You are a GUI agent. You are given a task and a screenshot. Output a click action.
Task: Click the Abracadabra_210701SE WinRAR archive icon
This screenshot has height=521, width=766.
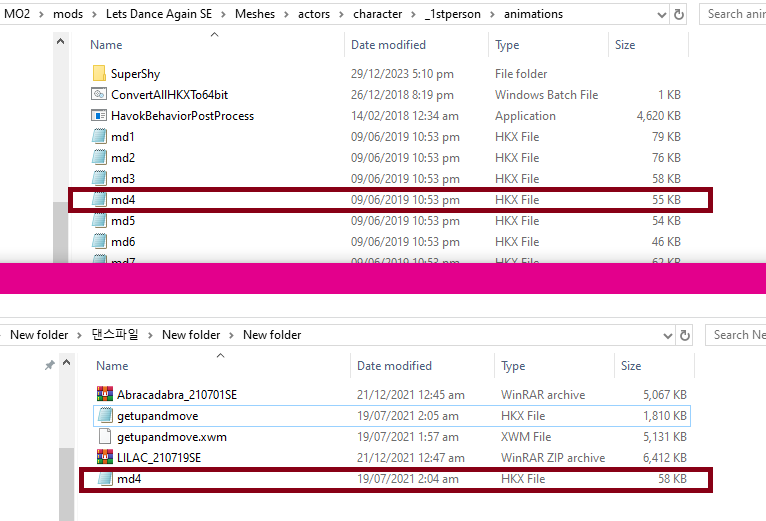point(105,394)
